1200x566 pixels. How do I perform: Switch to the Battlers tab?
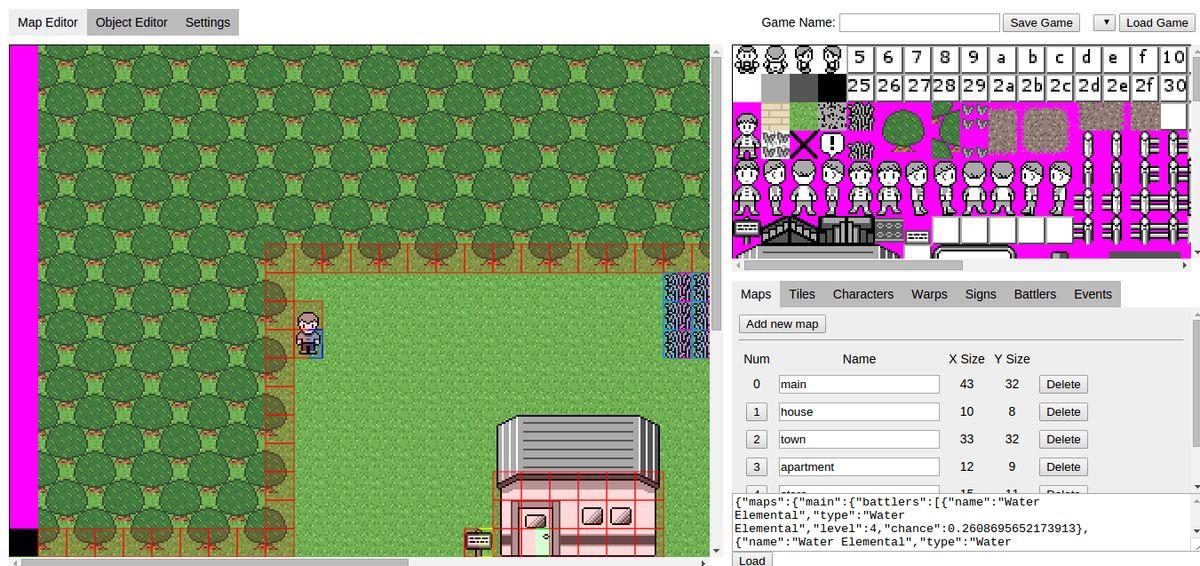point(1034,294)
